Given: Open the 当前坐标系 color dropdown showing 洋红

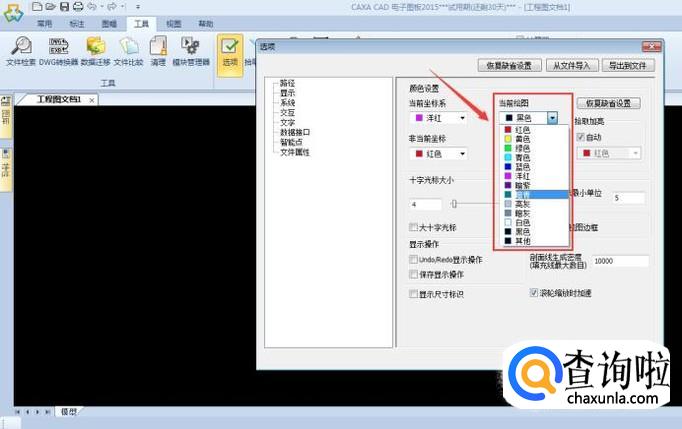Looking at the screenshot, I should 438,118.
